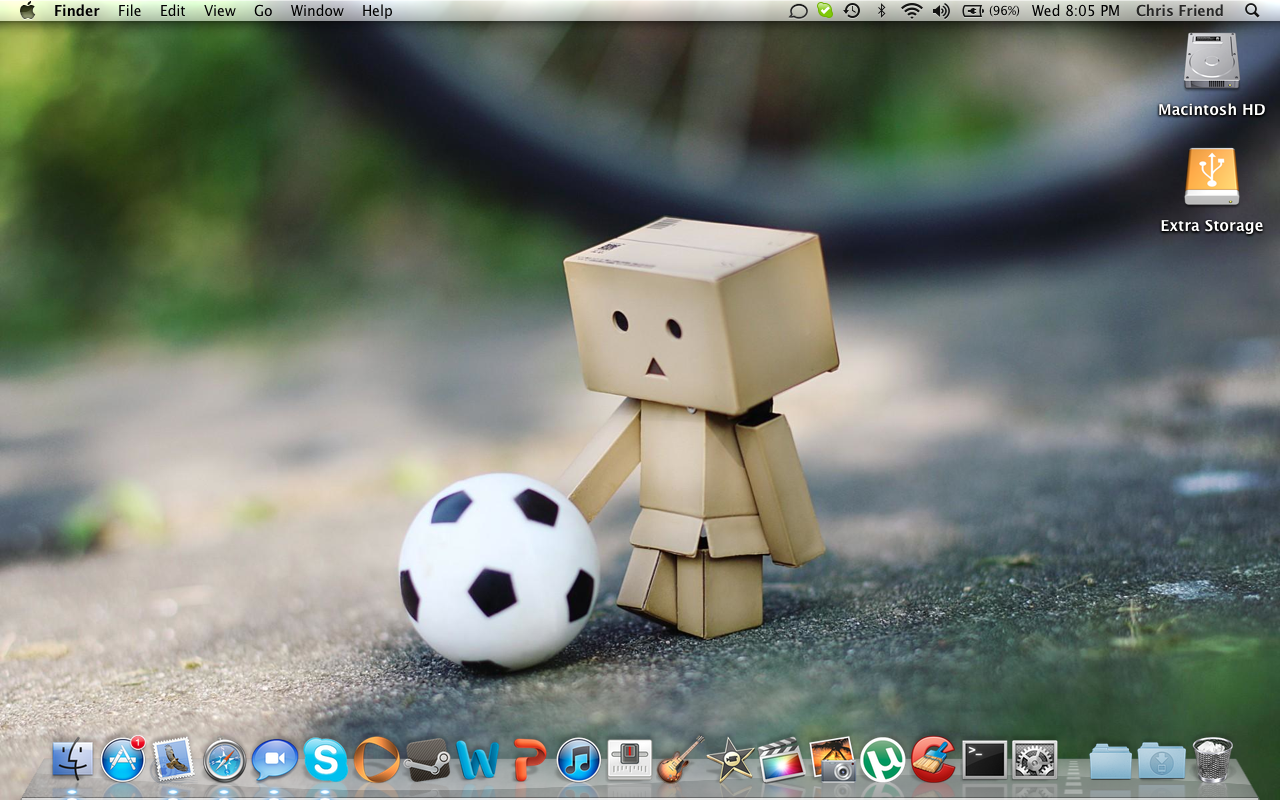The height and width of the screenshot is (800, 1280).
Task: Click the green checkmark status menu icon
Action: pos(825,10)
